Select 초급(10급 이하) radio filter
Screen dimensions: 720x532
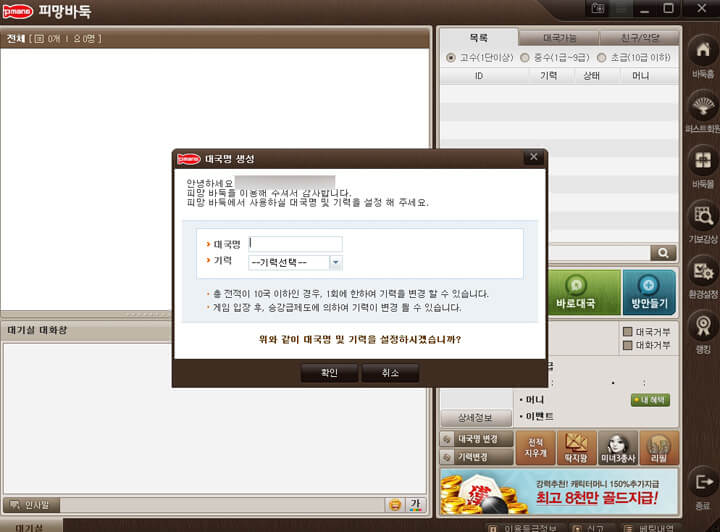coord(601,58)
